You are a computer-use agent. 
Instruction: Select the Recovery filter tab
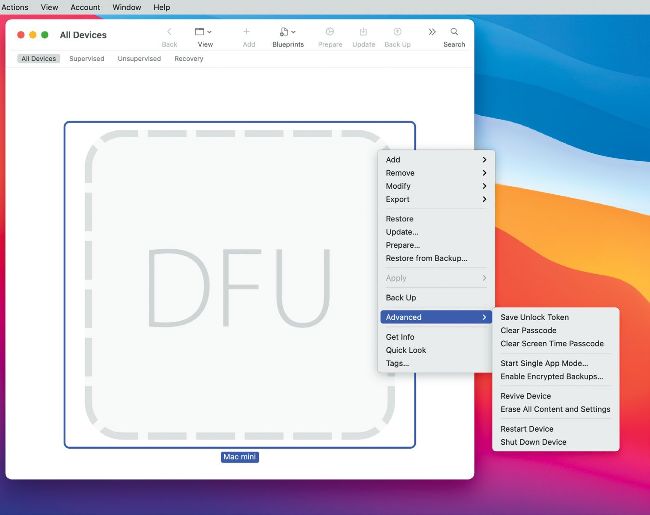click(189, 59)
